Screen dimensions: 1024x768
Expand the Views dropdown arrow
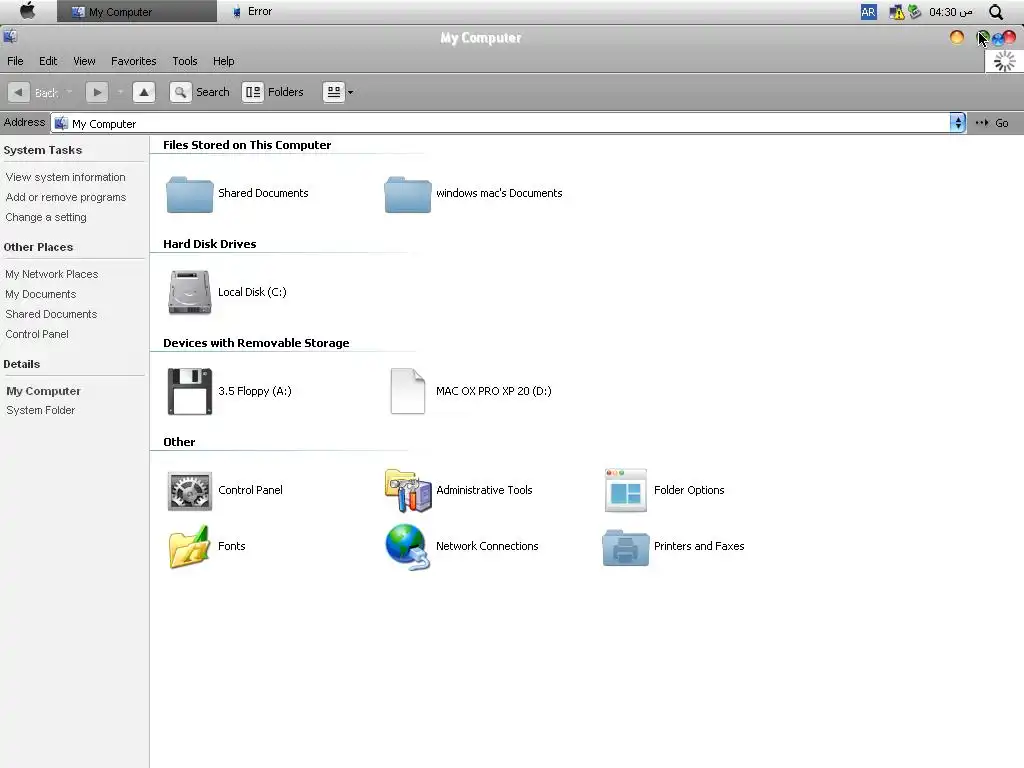tap(350, 92)
